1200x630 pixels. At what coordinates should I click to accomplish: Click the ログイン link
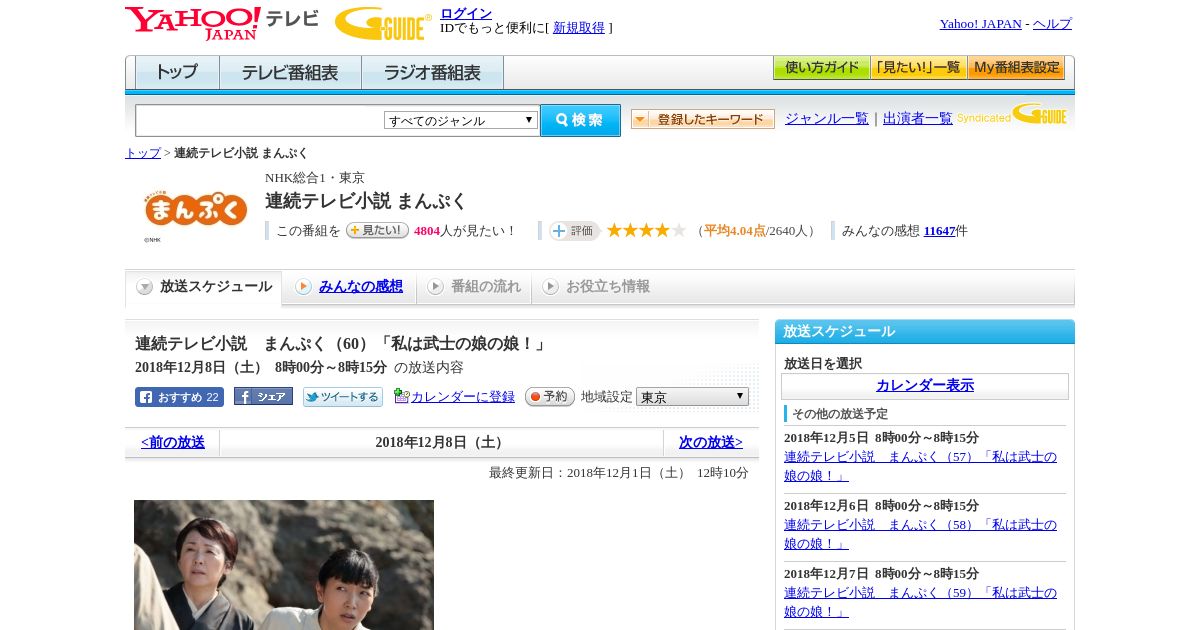point(466,13)
